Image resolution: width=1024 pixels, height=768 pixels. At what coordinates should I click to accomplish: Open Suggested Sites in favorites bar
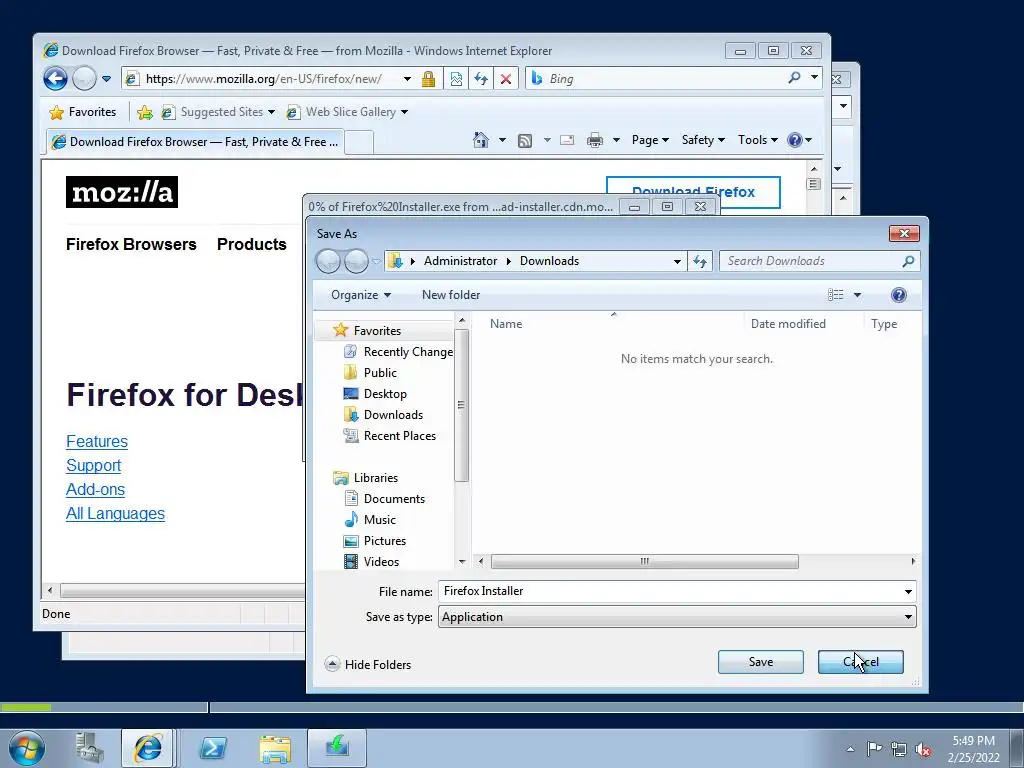point(218,112)
